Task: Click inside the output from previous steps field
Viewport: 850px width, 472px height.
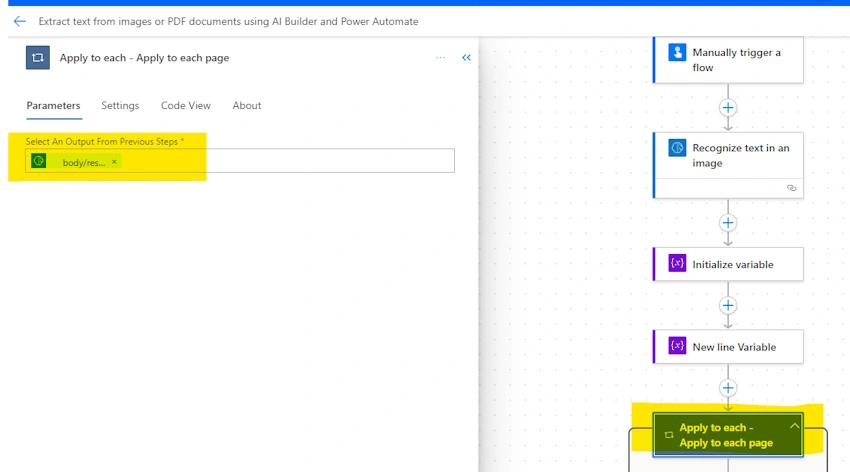Action: point(240,161)
